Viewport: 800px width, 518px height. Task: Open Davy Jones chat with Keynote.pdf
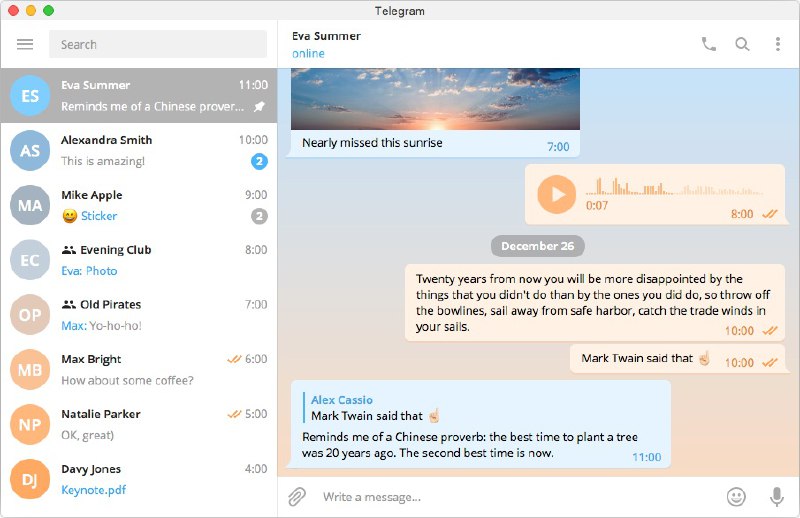coord(139,479)
